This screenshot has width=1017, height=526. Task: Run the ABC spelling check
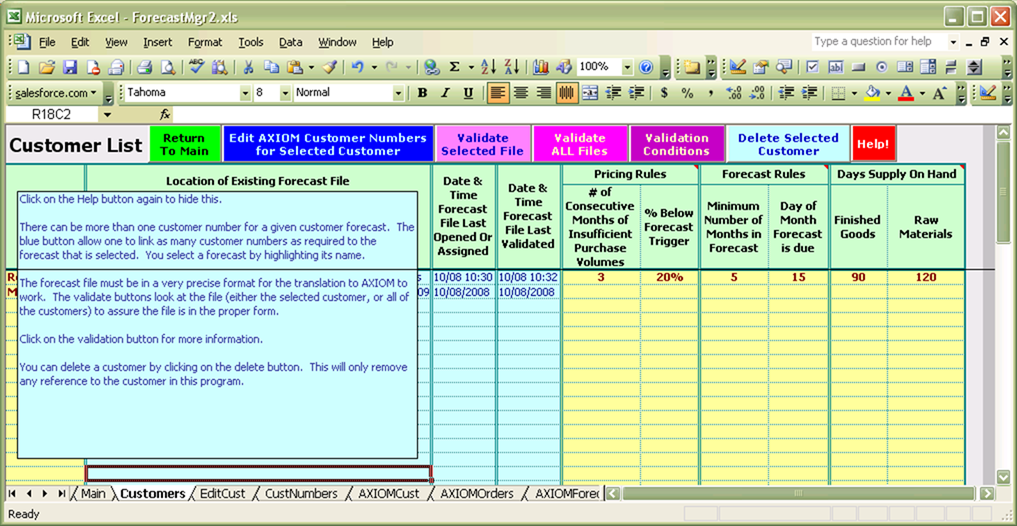(195, 67)
